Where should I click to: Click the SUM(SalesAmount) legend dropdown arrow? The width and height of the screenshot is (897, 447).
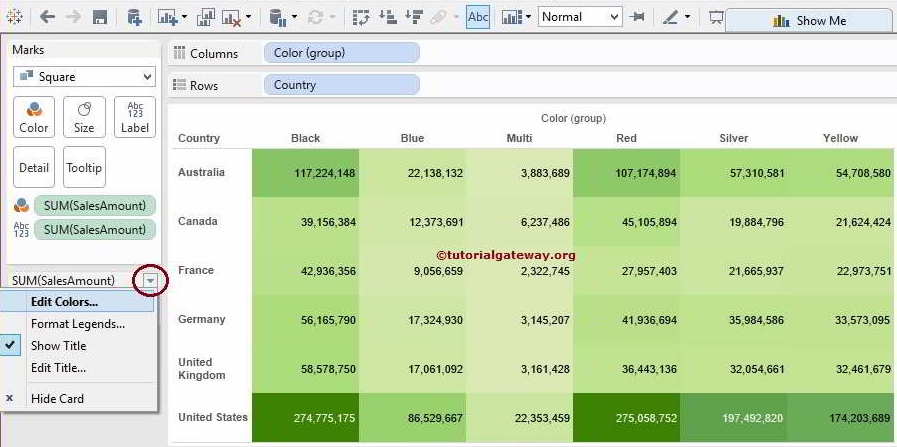[x=149, y=281]
